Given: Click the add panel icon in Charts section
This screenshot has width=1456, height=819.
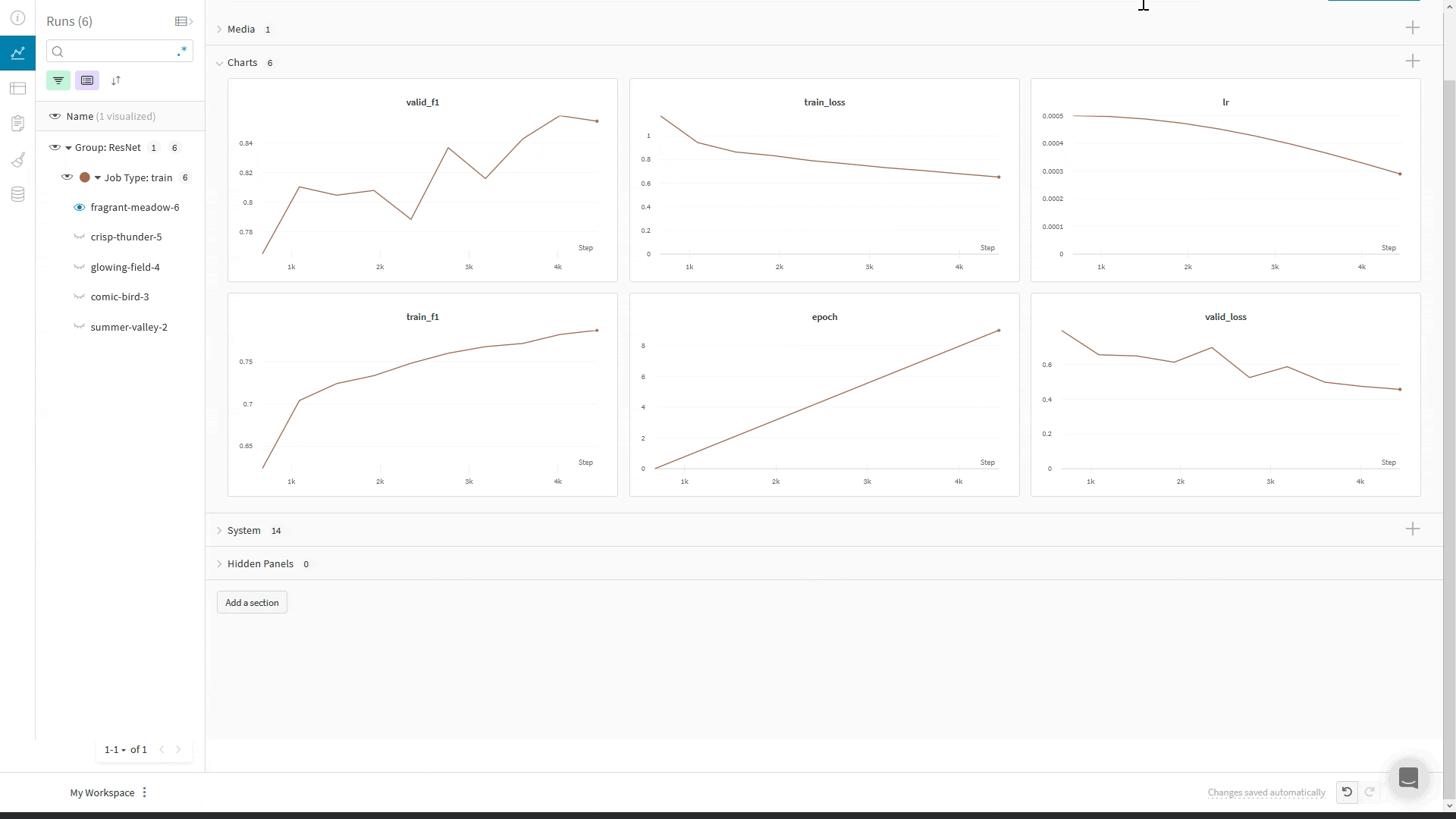Looking at the screenshot, I should tap(1413, 61).
